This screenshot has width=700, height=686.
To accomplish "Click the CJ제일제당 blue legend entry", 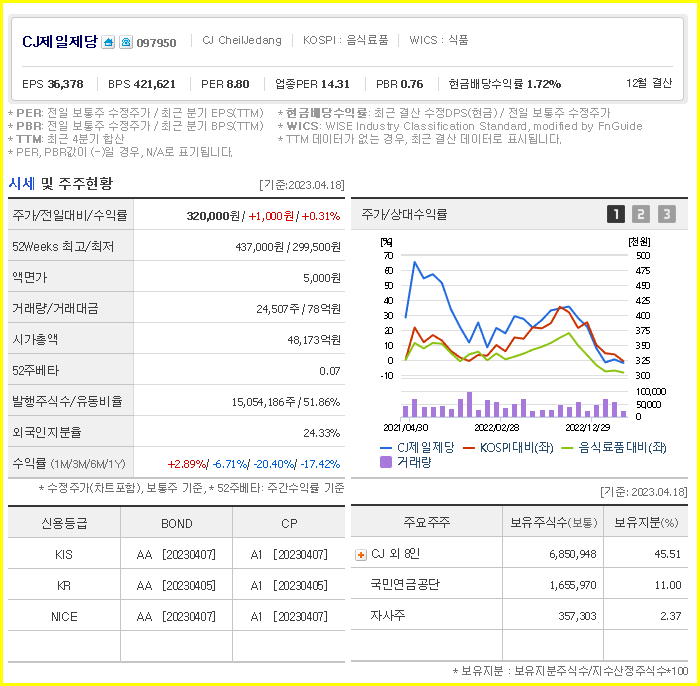I will coord(417,447).
